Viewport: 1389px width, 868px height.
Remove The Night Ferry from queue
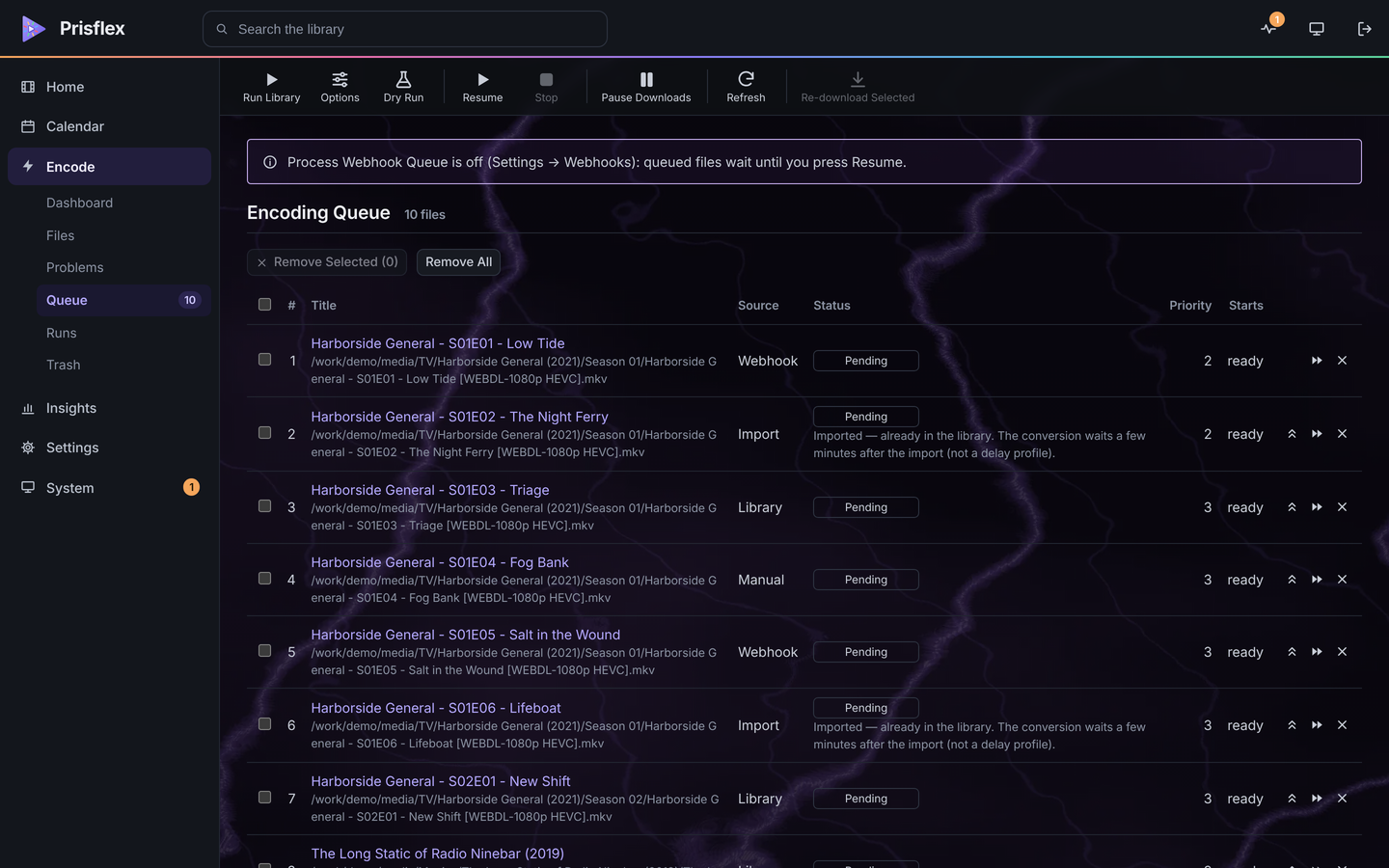1342,434
